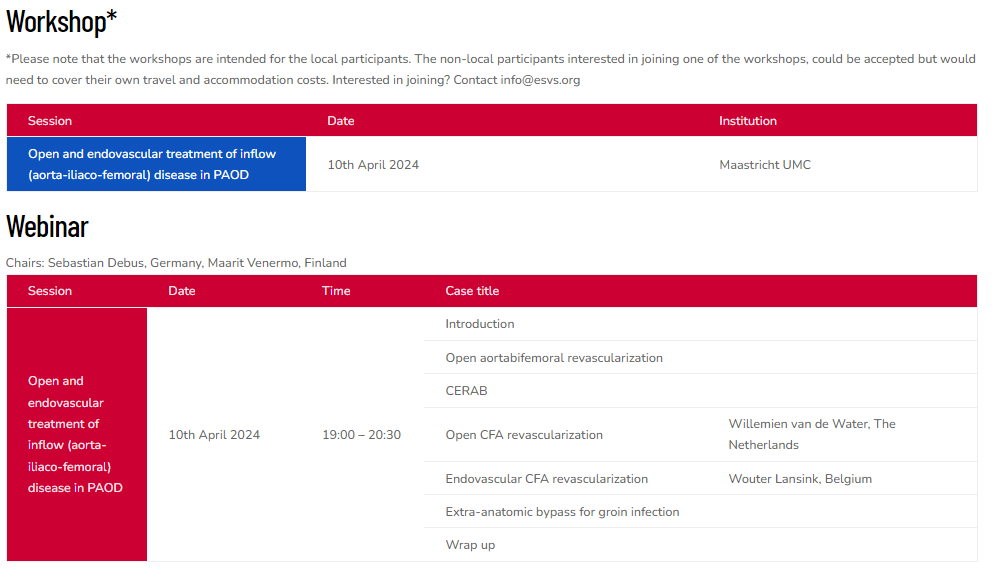Click the Workshop heading
This screenshot has height=582, width=994.
(62, 21)
